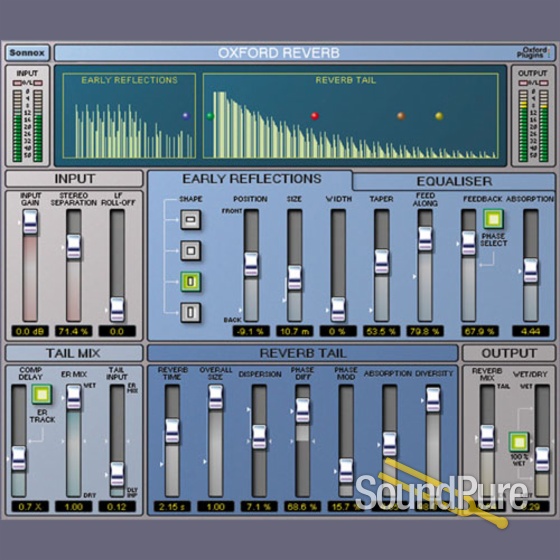
Task: Click the Oxford Plugins logo
Action: [x=534, y=53]
